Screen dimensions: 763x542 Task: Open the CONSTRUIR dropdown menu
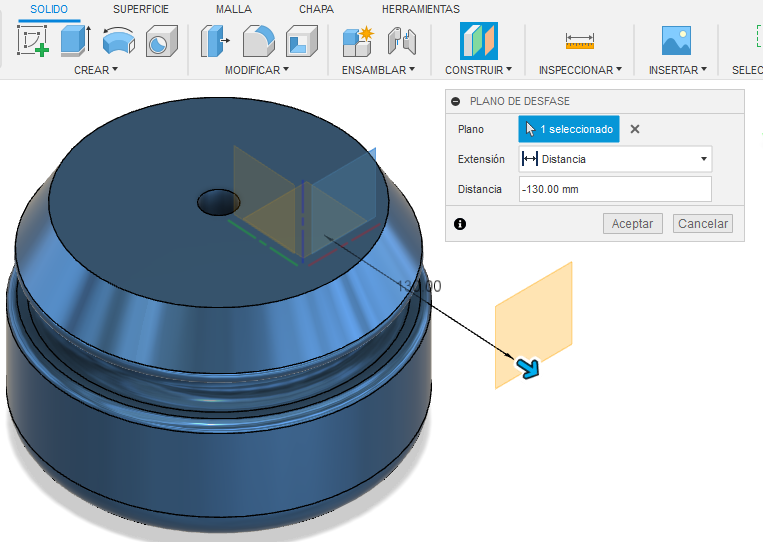pos(478,70)
